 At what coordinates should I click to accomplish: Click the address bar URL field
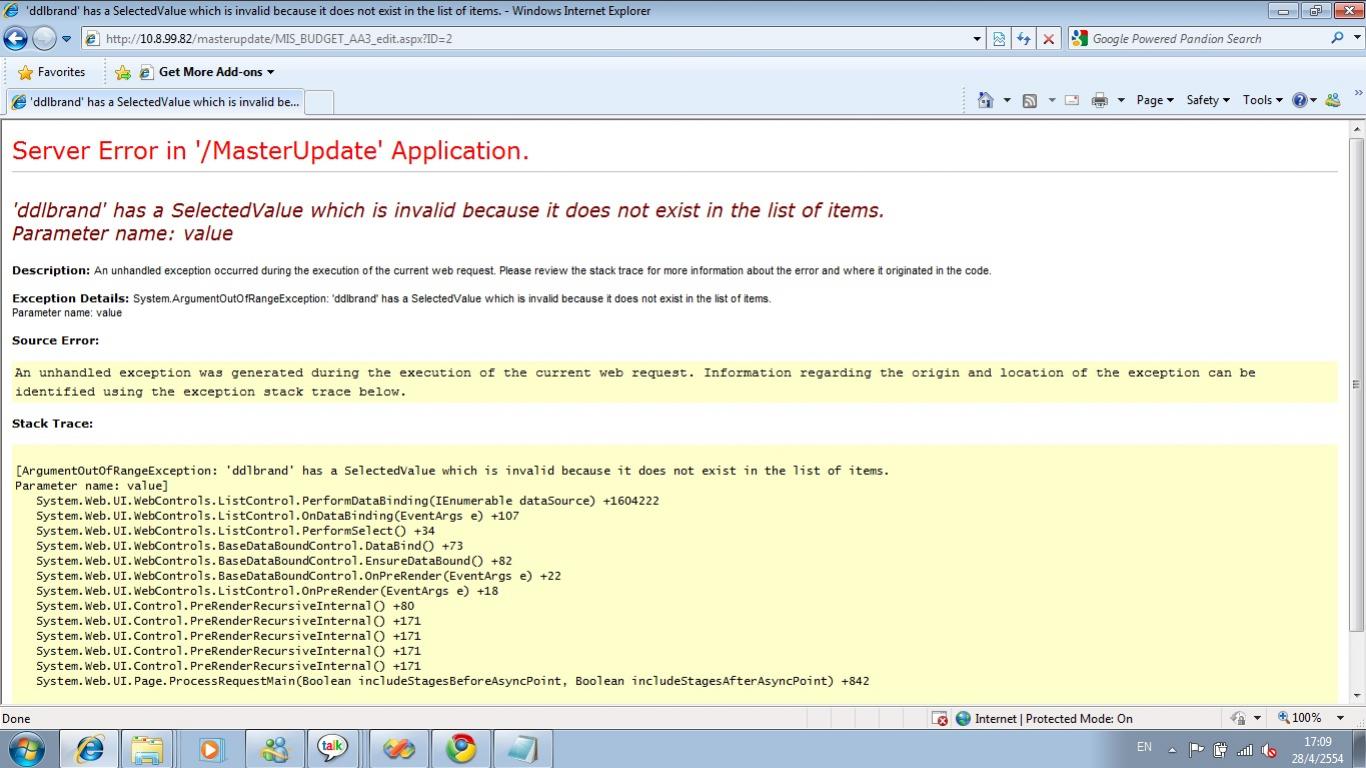528,39
